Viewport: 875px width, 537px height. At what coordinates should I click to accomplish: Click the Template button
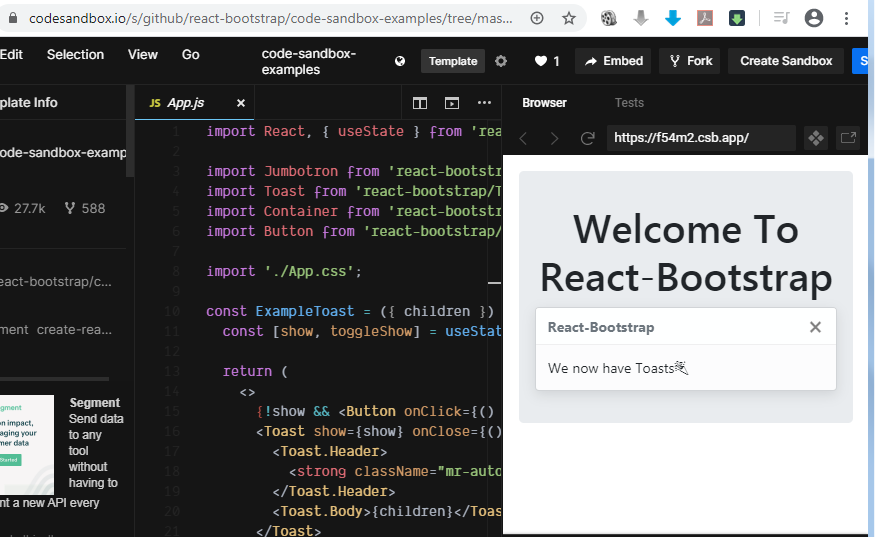point(453,61)
